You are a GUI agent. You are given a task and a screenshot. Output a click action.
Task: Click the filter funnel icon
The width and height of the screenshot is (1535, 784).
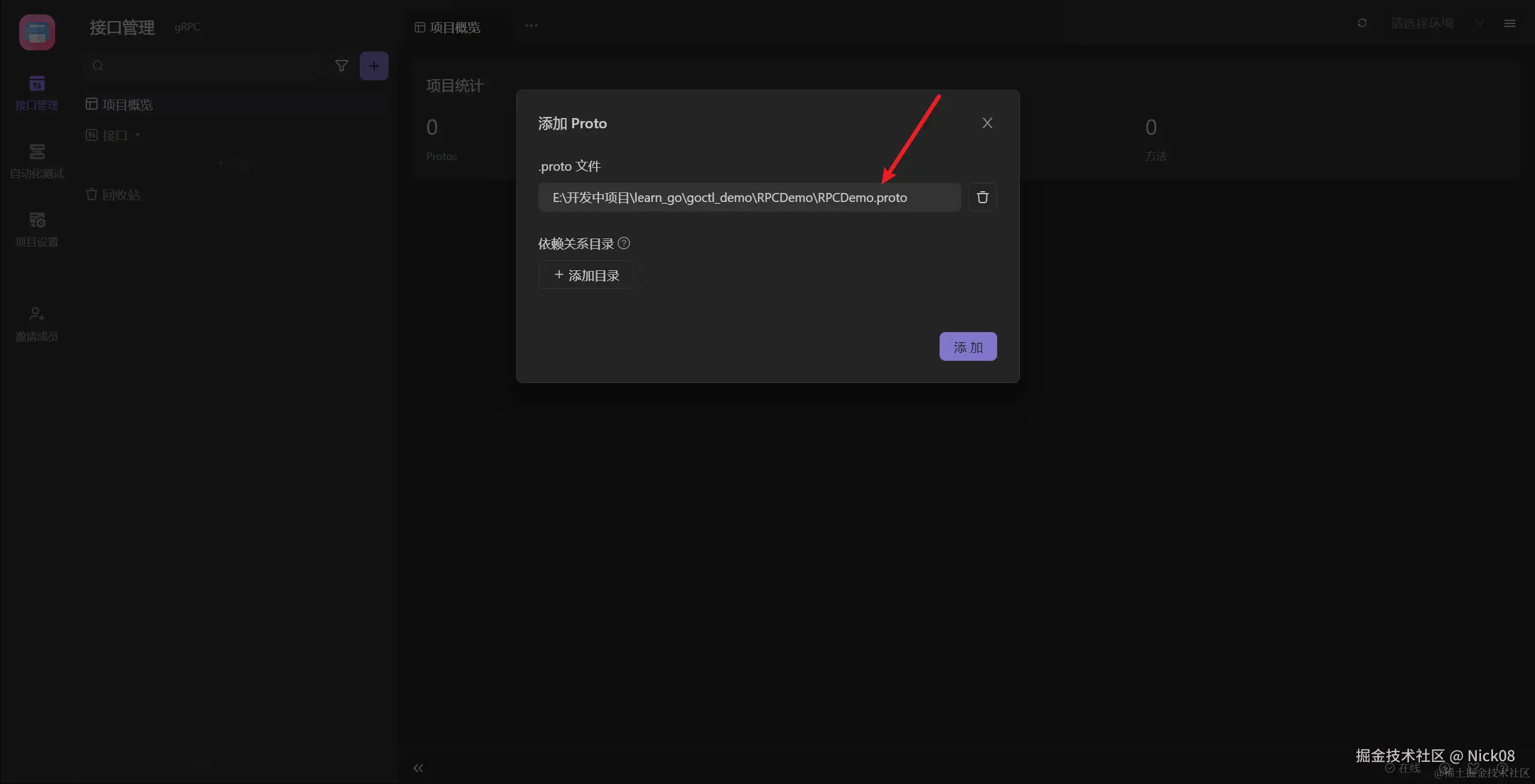click(x=341, y=66)
